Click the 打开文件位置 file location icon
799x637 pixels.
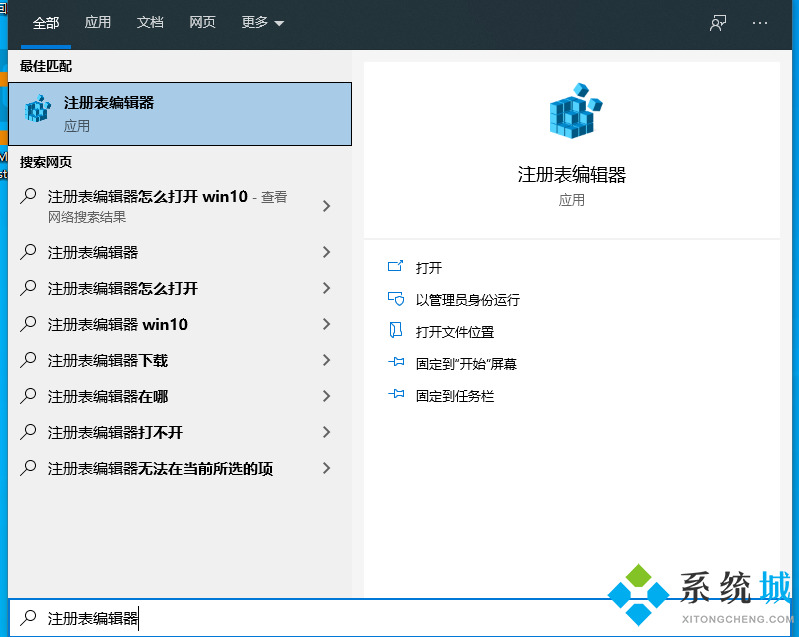click(396, 331)
